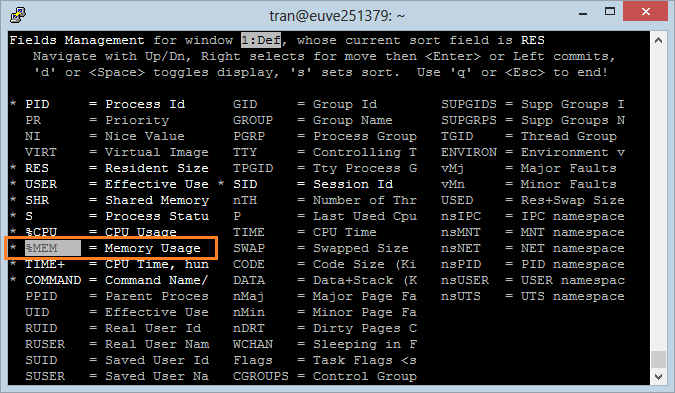The image size is (675, 393).
Task: Click the asterisk beside RES field
Action: 14,167
